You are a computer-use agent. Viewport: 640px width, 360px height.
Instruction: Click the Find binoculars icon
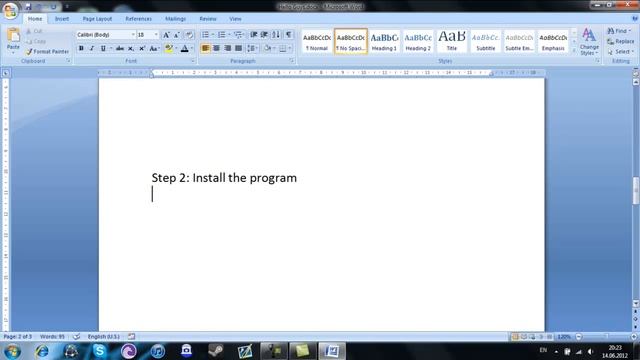point(611,31)
